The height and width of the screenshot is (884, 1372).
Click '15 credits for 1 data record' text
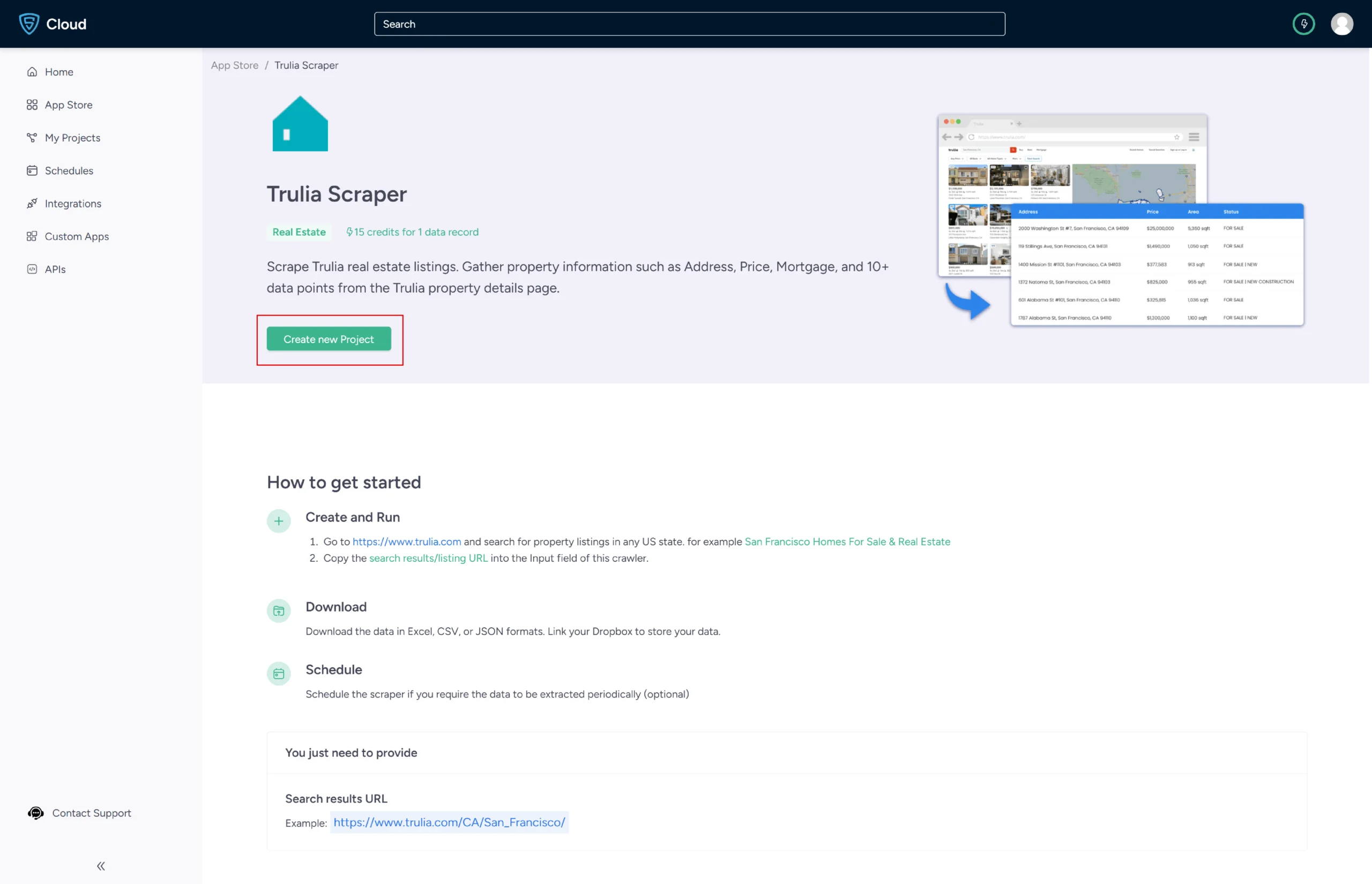tap(416, 232)
